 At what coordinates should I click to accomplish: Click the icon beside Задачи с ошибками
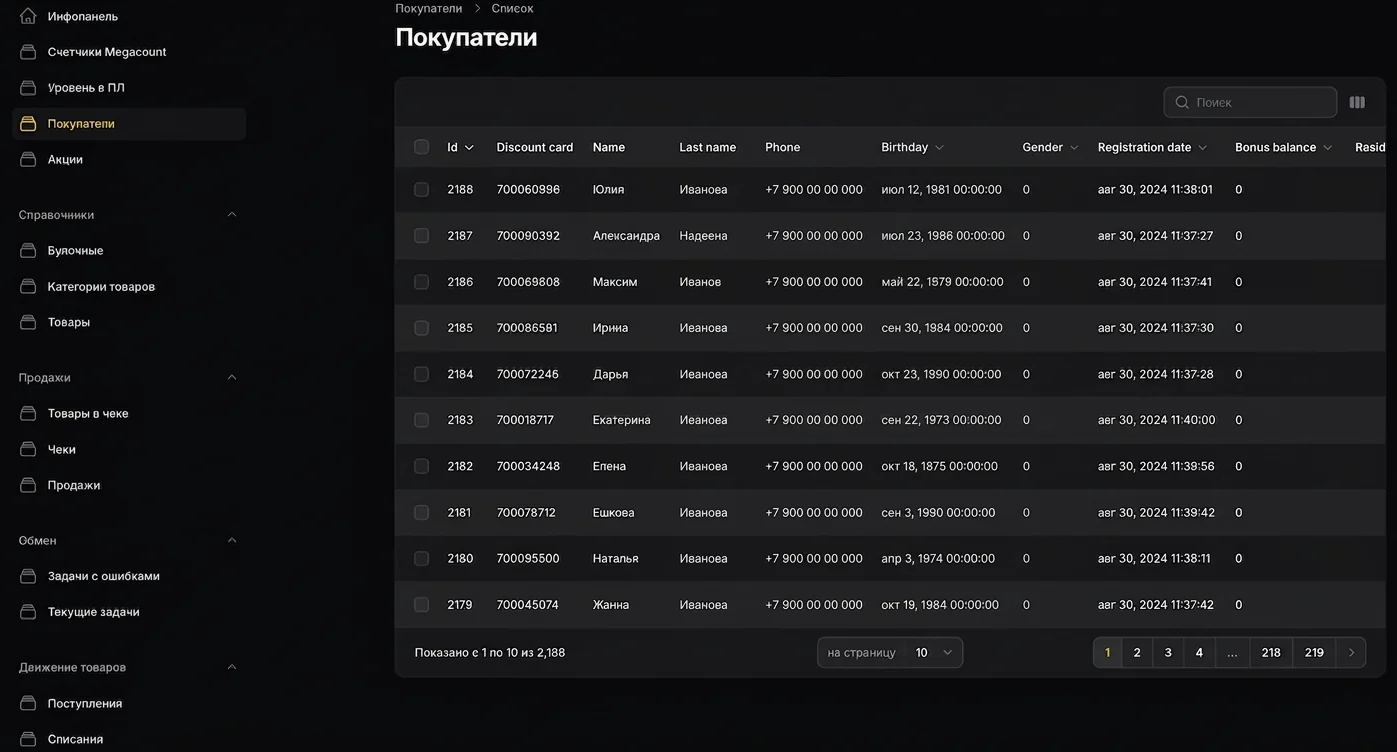[28, 576]
